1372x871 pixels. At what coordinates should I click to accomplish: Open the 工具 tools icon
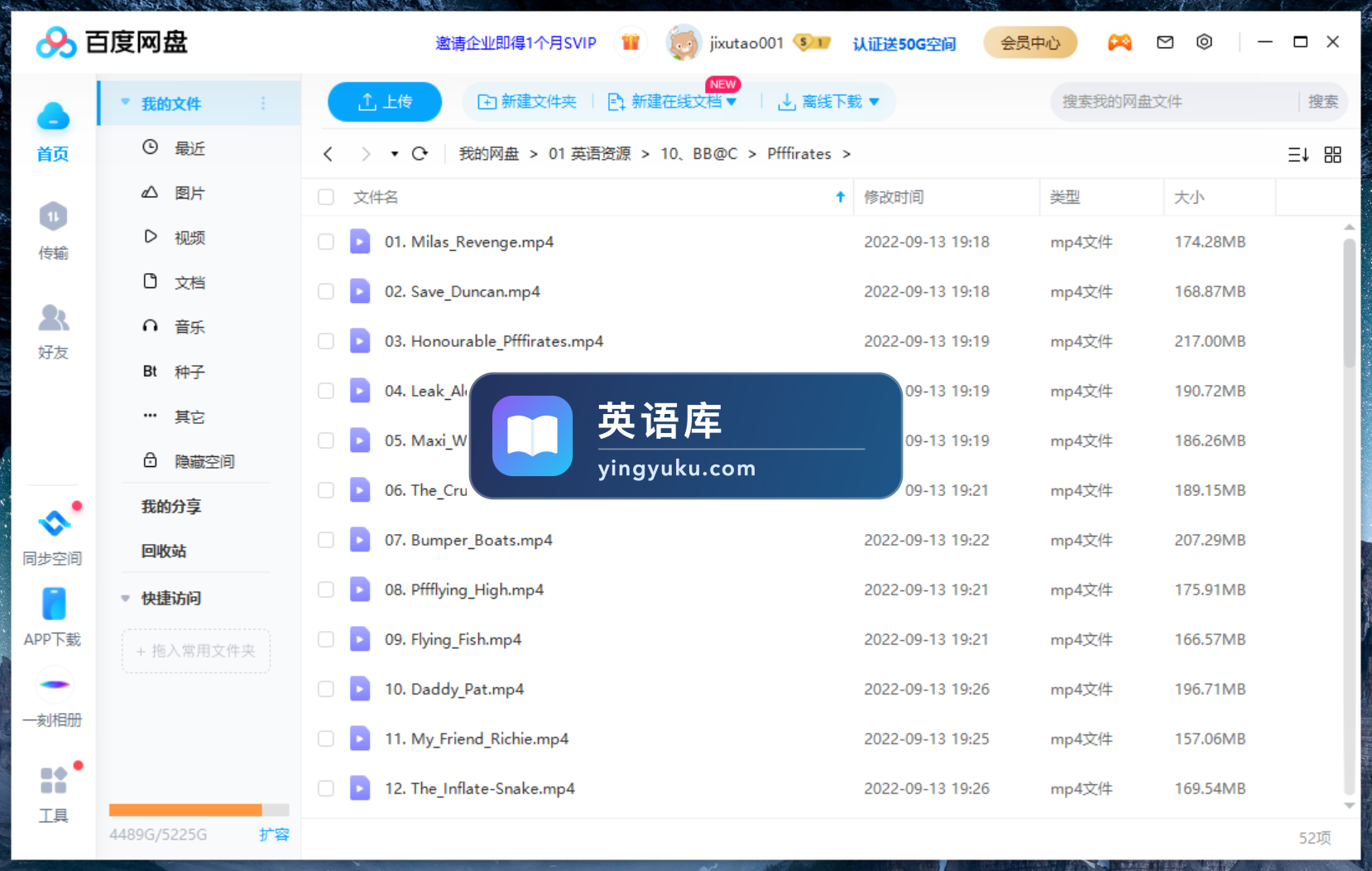53,780
